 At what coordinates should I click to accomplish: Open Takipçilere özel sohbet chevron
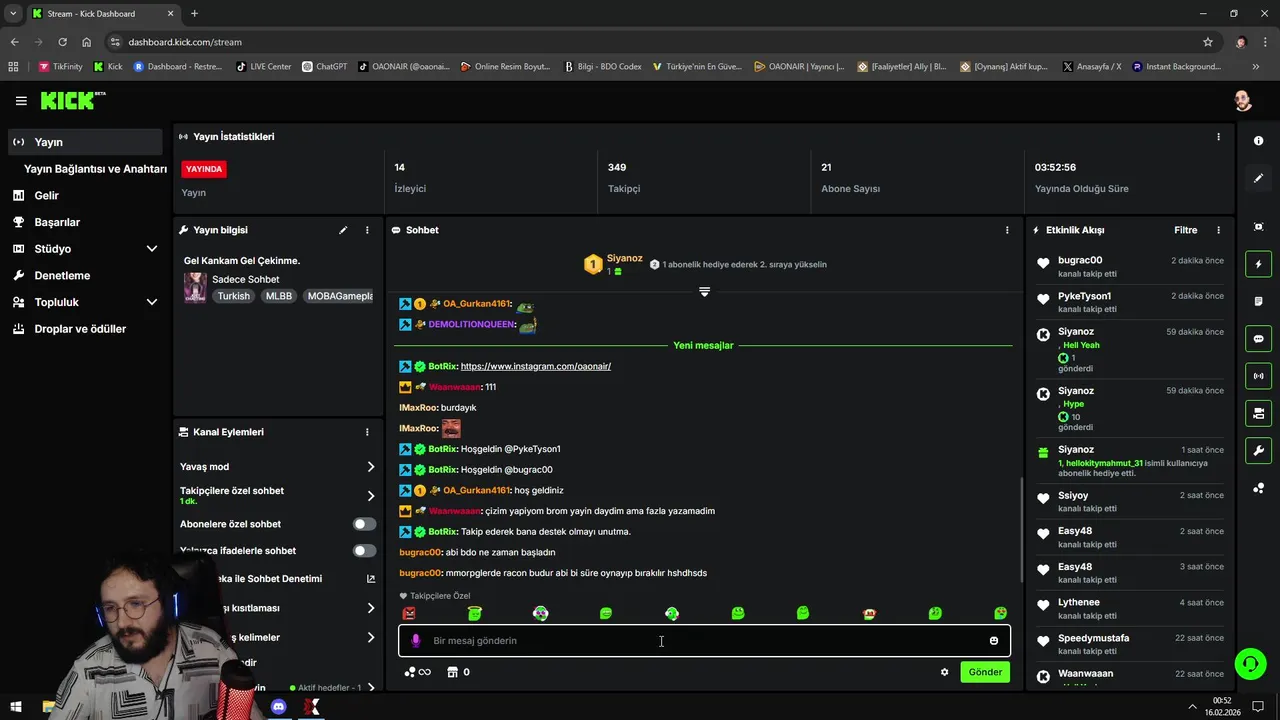[370, 496]
